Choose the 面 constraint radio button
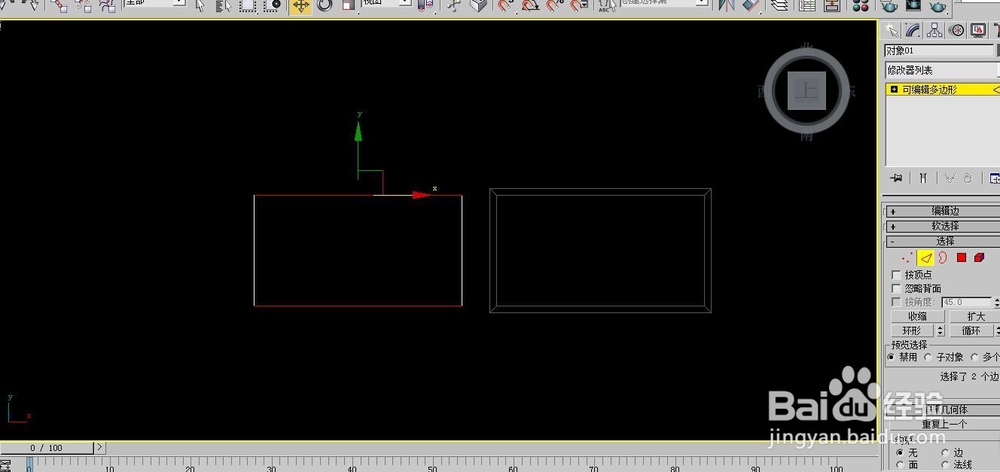The image size is (1000, 472). (x=900, y=464)
